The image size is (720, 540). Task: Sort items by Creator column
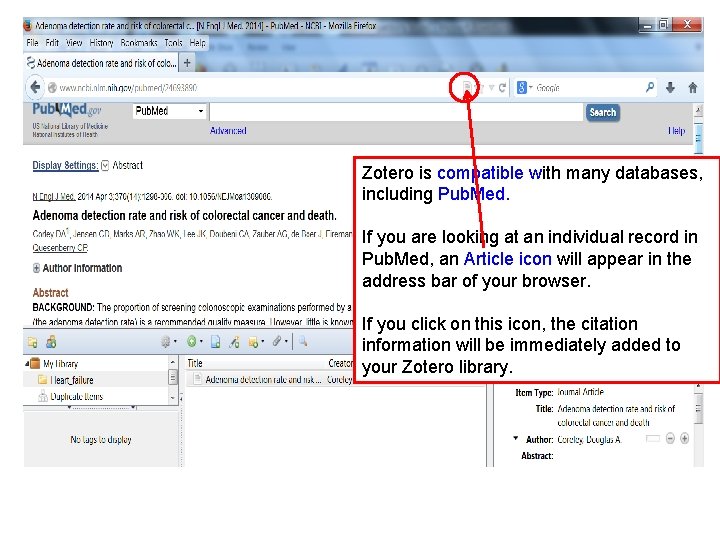(x=340, y=363)
